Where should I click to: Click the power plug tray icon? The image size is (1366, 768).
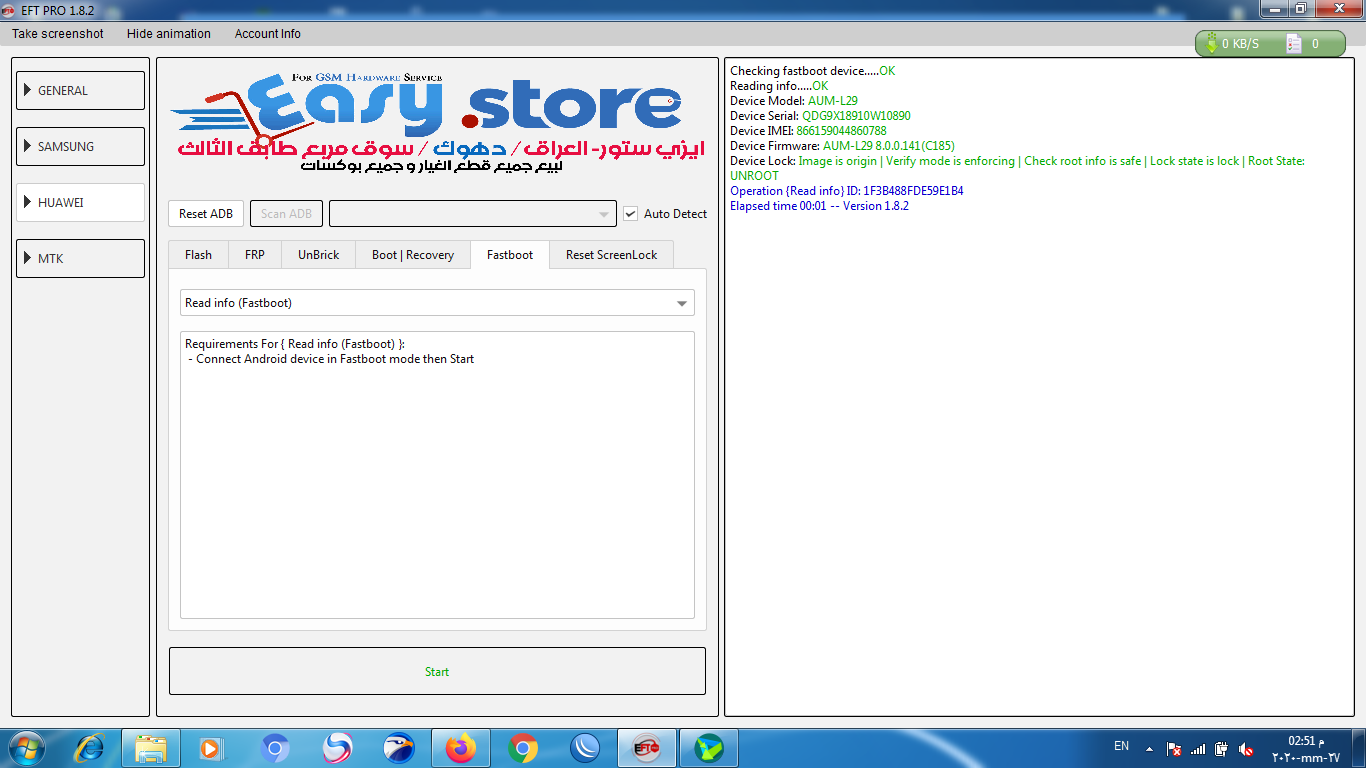(x=1221, y=748)
